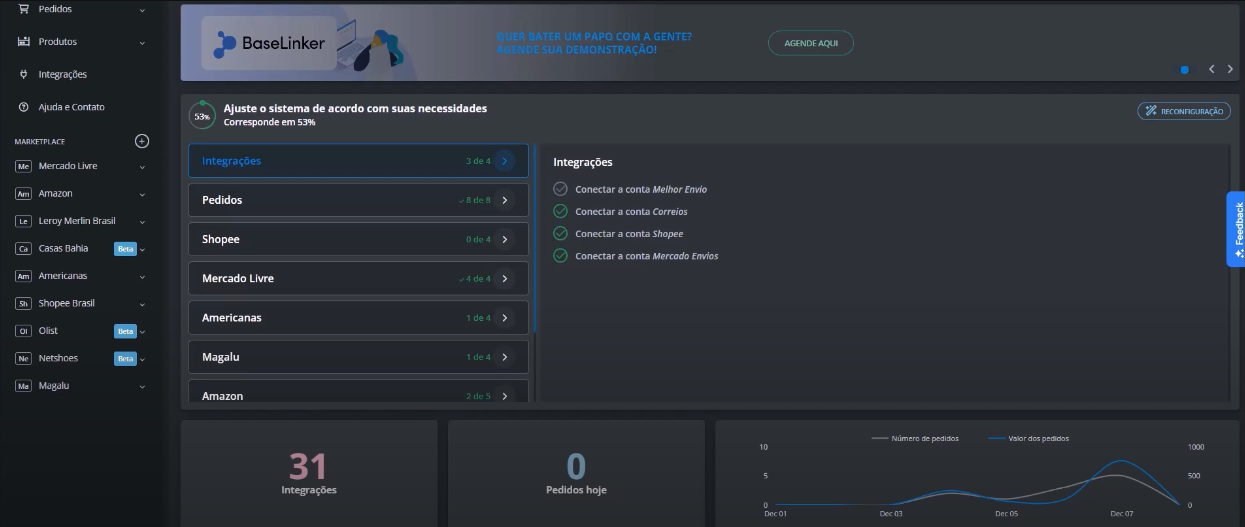Image resolution: width=1245 pixels, height=527 pixels.
Task: Go to previous banner slide arrow
Action: point(1212,69)
